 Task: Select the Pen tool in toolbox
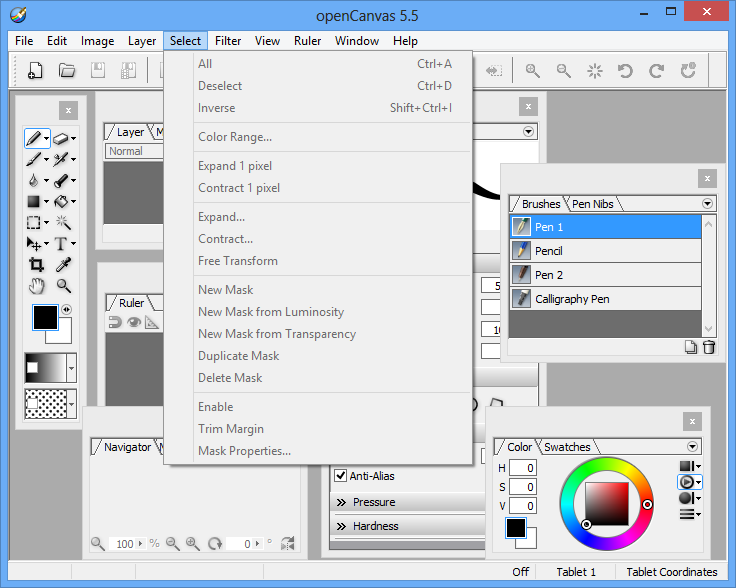click(33, 138)
